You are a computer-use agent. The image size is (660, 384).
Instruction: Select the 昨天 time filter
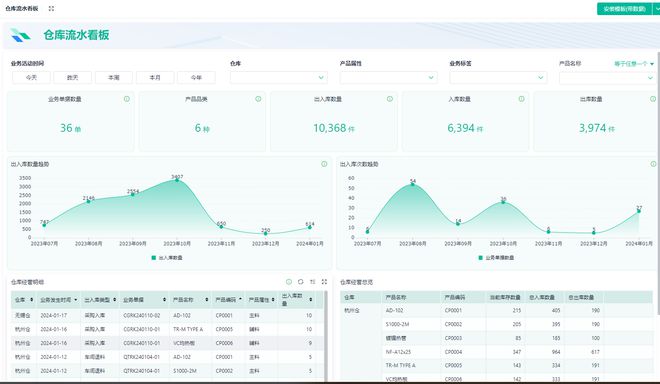72,77
